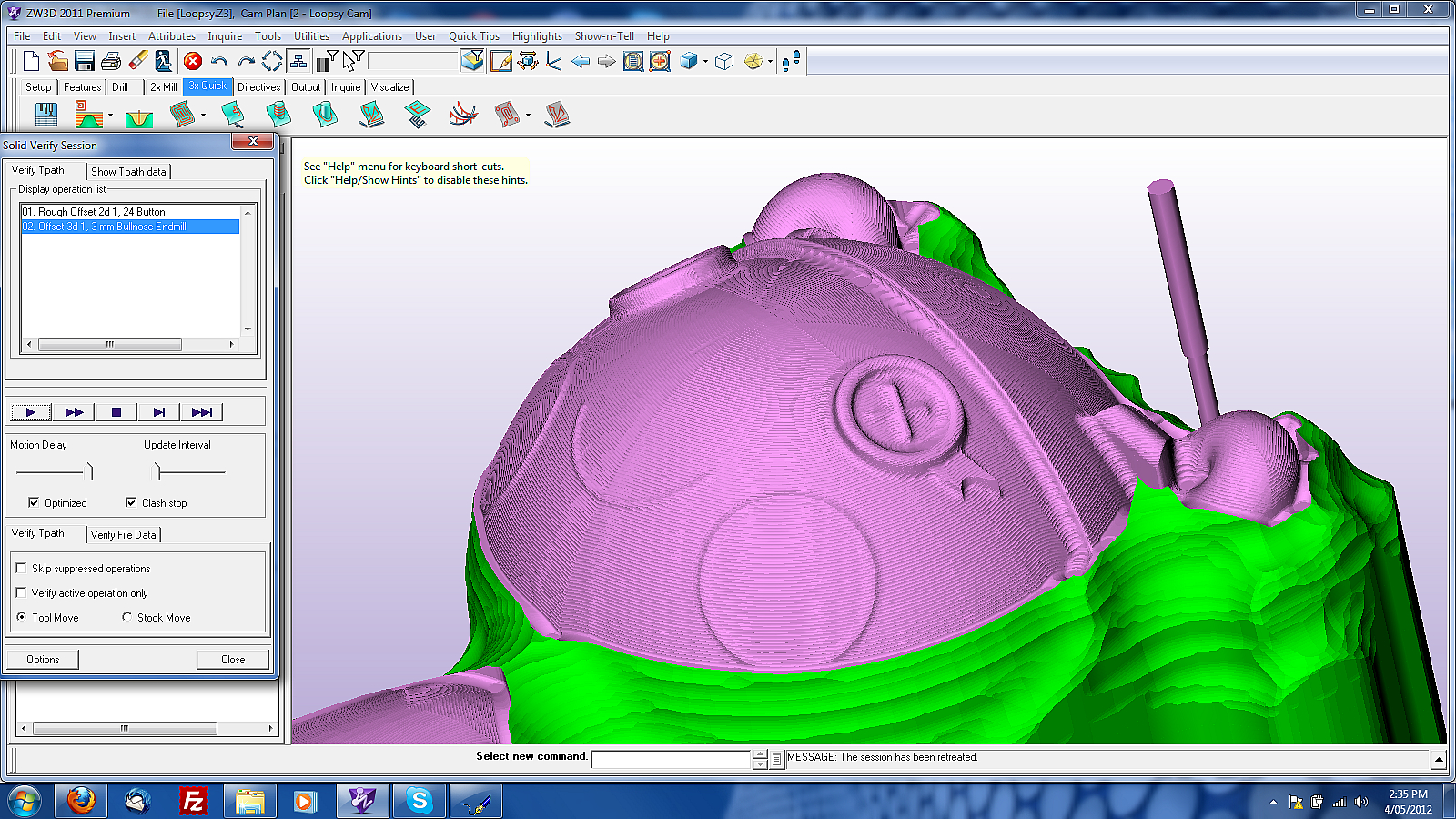Open the Show Tpath data tab
The width and height of the screenshot is (1456, 819).
(128, 171)
